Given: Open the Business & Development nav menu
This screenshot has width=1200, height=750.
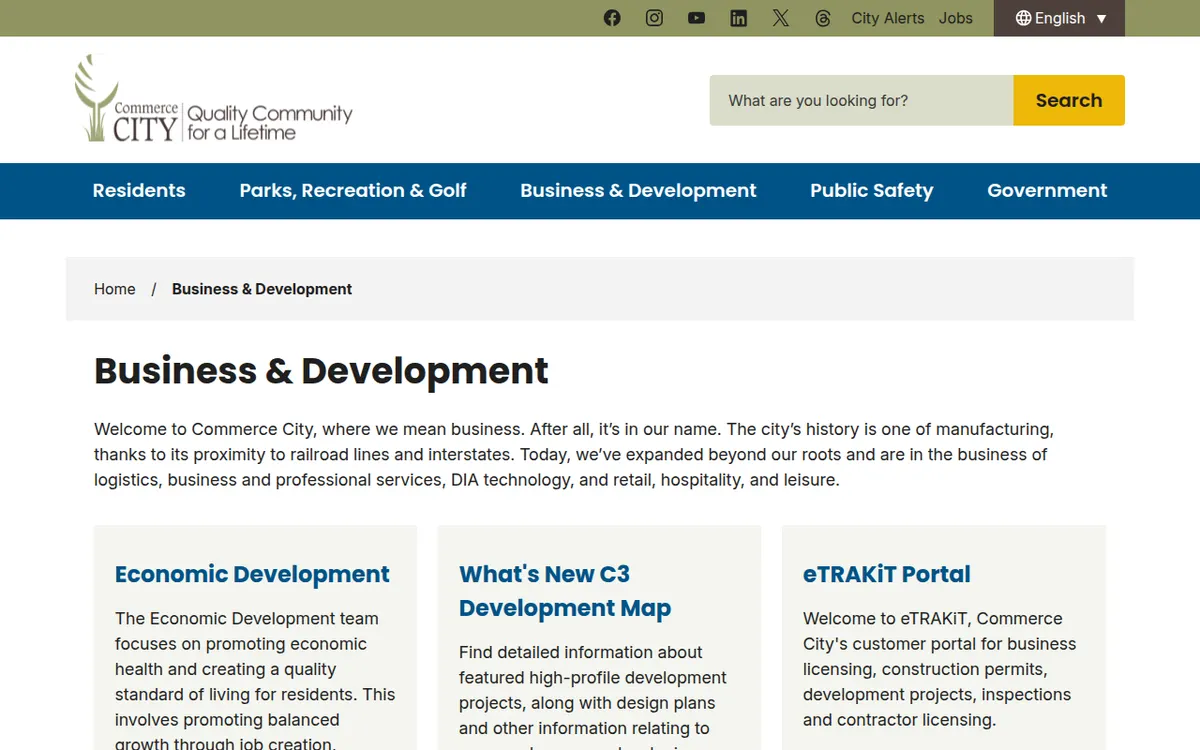Looking at the screenshot, I should (638, 191).
